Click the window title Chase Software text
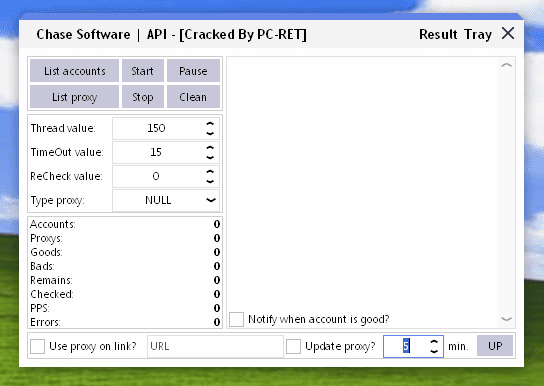The width and height of the screenshot is (544, 386). [x=83, y=34]
